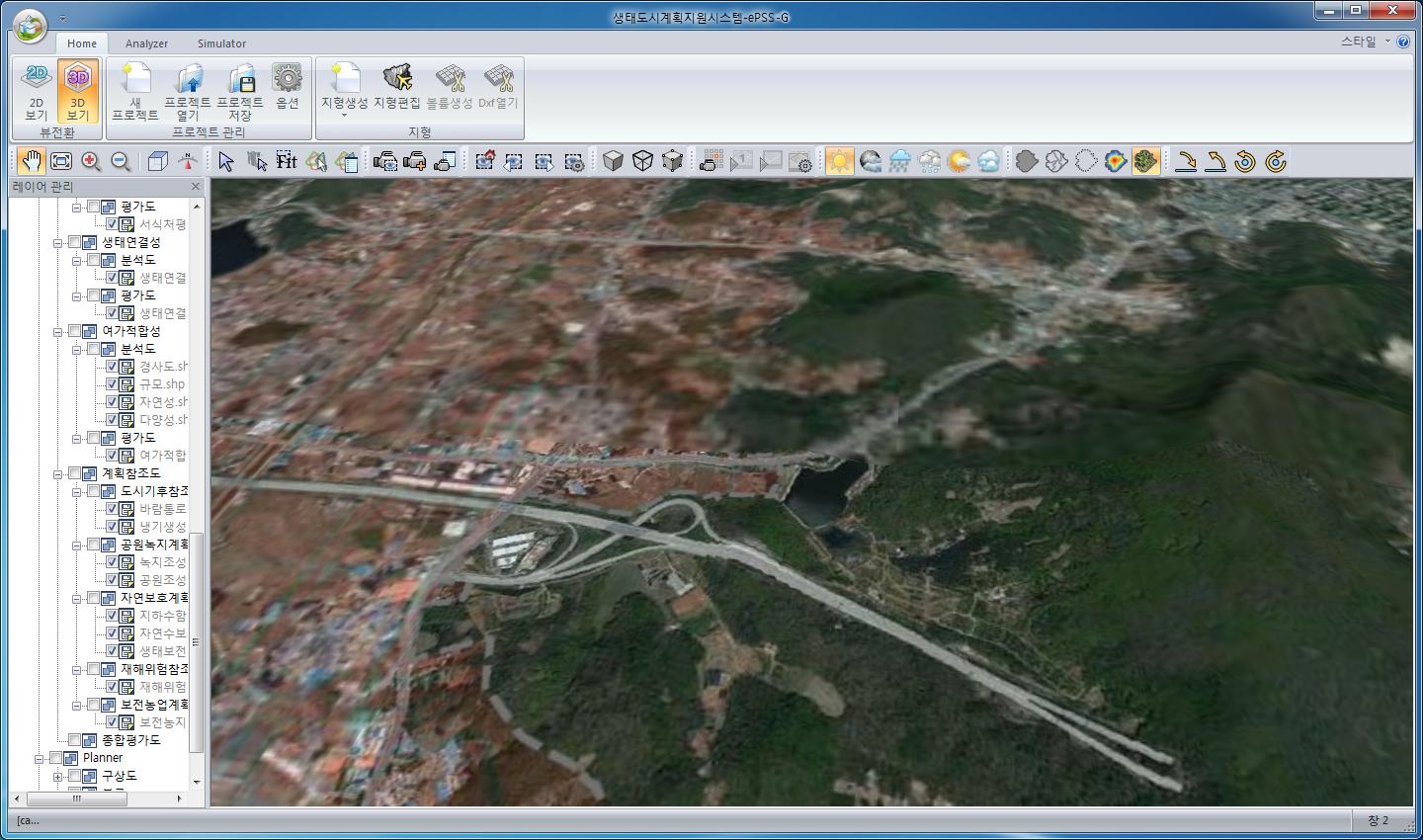This screenshot has height=840, width=1423.
Task: Click the wireframe cube icon
Action: pyautogui.click(x=642, y=161)
